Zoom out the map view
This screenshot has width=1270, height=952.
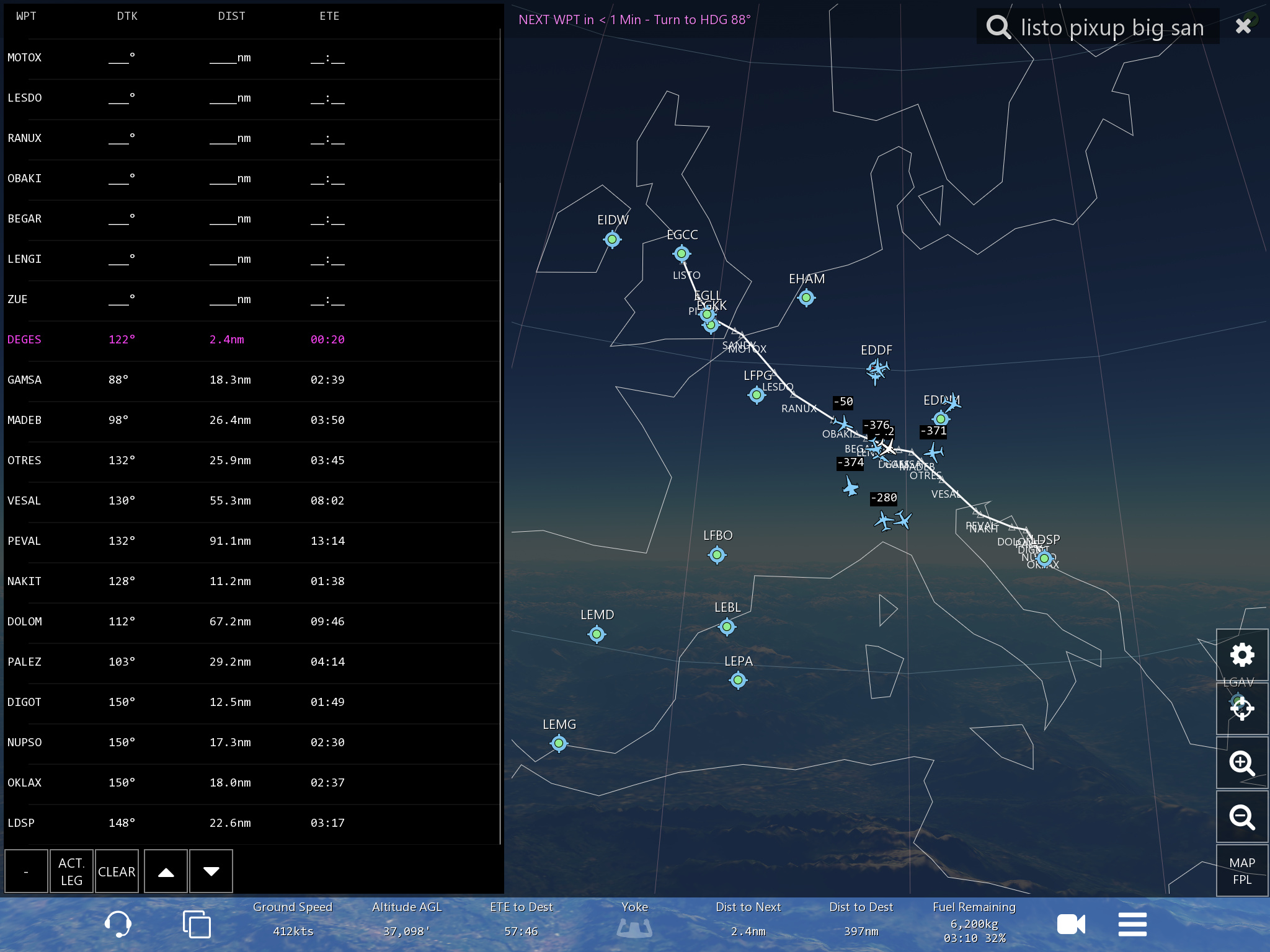(1241, 817)
